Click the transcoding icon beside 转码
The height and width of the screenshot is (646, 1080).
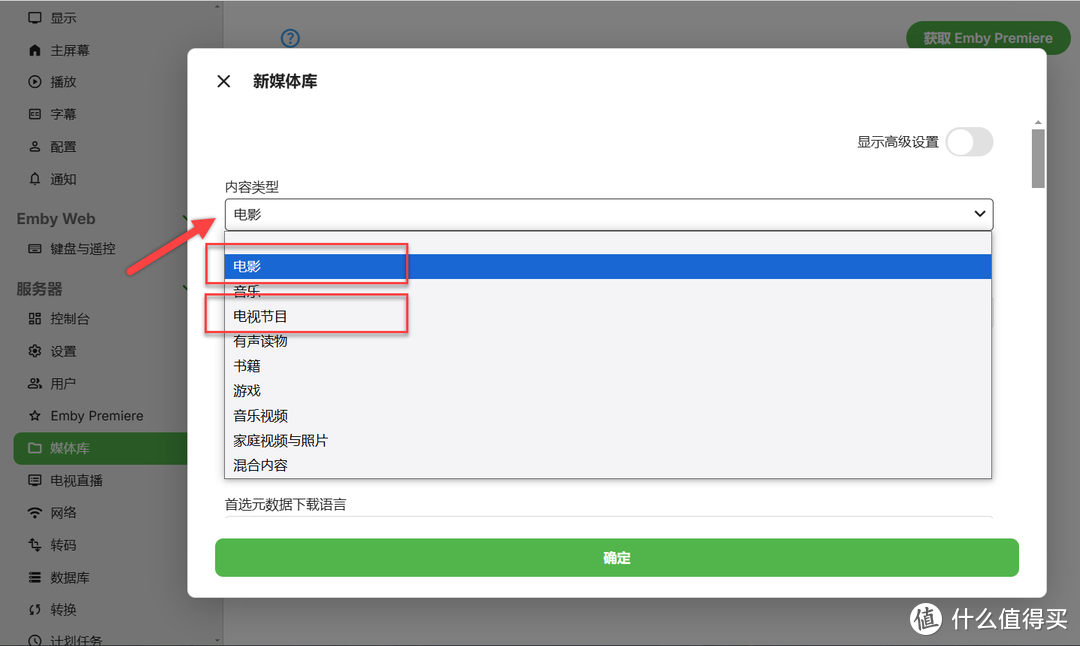click(x=34, y=545)
